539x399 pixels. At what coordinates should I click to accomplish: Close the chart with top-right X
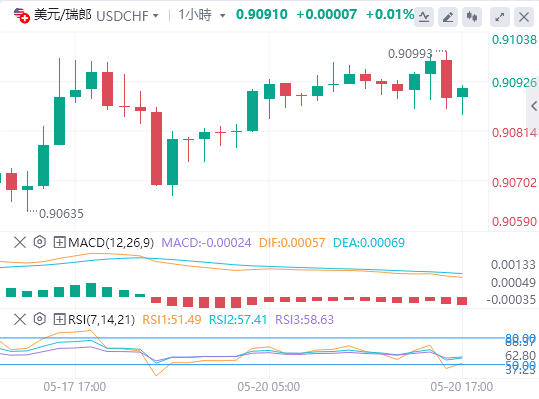coord(524,16)
